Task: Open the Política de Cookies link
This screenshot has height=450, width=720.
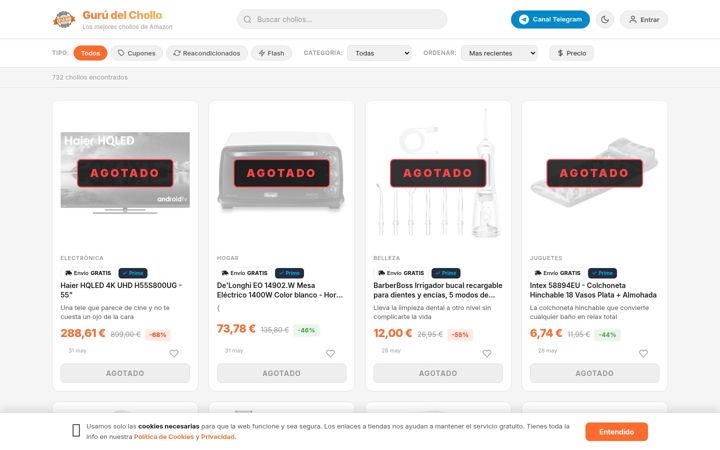Action: 164,437
